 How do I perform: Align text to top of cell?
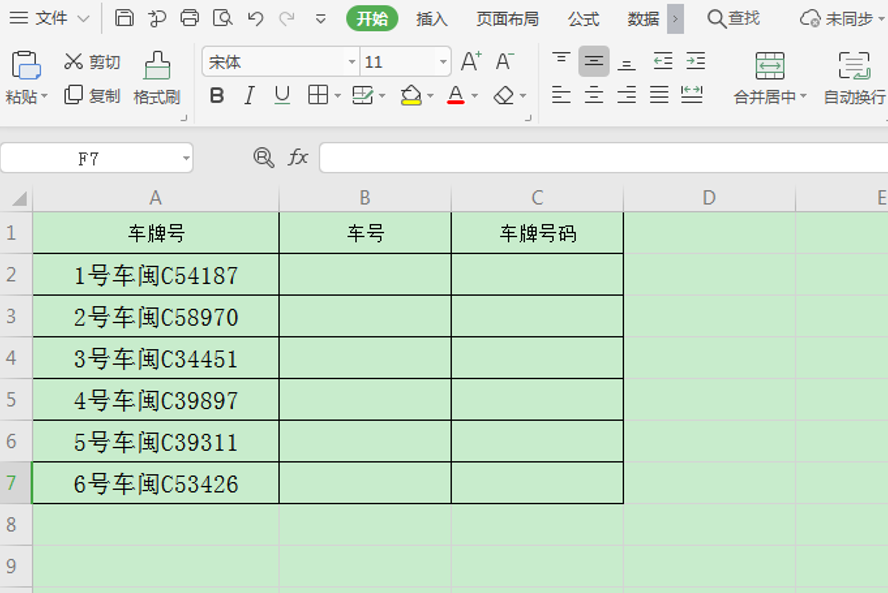[561, 61]
